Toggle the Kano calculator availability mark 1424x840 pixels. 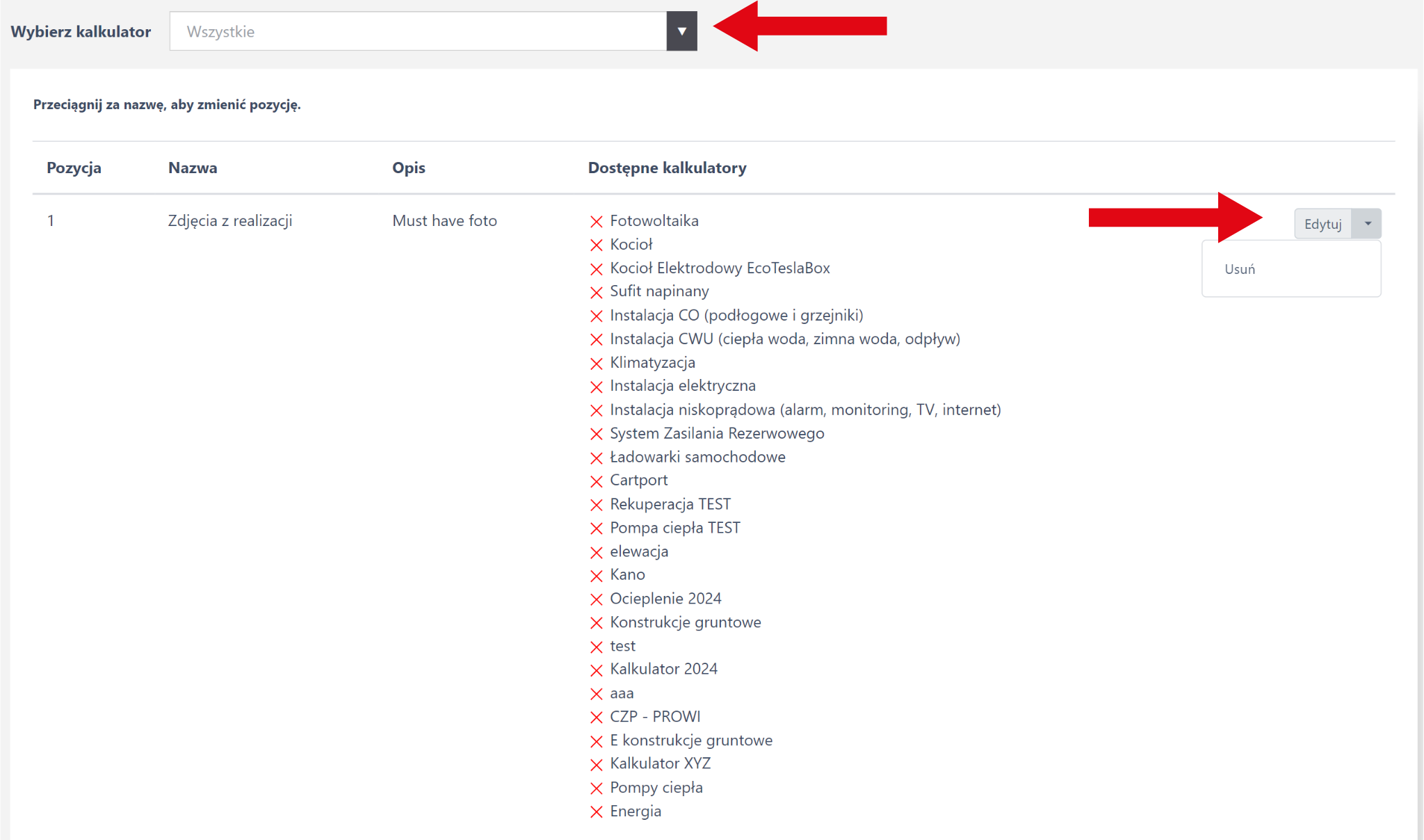pyautogui.click(x=596, y=576)
